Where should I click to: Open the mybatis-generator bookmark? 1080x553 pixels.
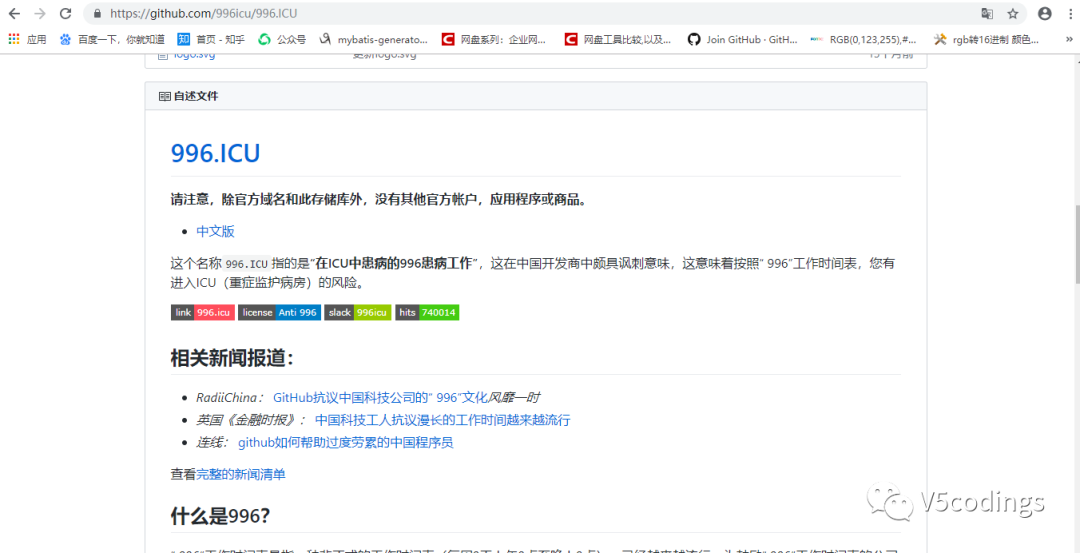click(x=373, y=40)
